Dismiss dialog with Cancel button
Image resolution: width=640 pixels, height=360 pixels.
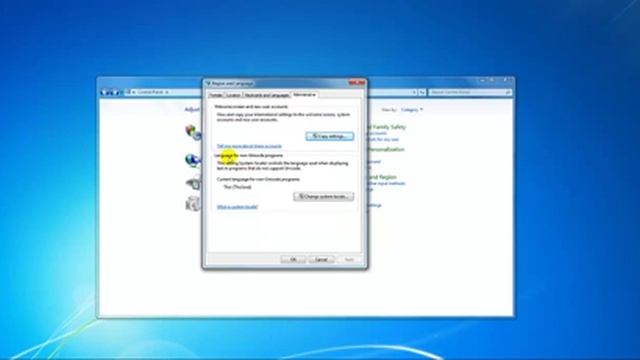tap(322, 260)
